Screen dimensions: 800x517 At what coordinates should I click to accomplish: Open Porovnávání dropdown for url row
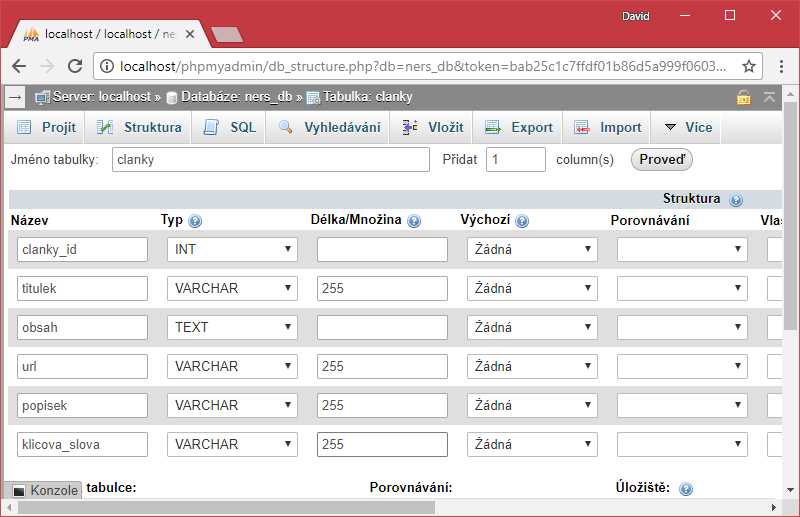(x=682, y=366)
